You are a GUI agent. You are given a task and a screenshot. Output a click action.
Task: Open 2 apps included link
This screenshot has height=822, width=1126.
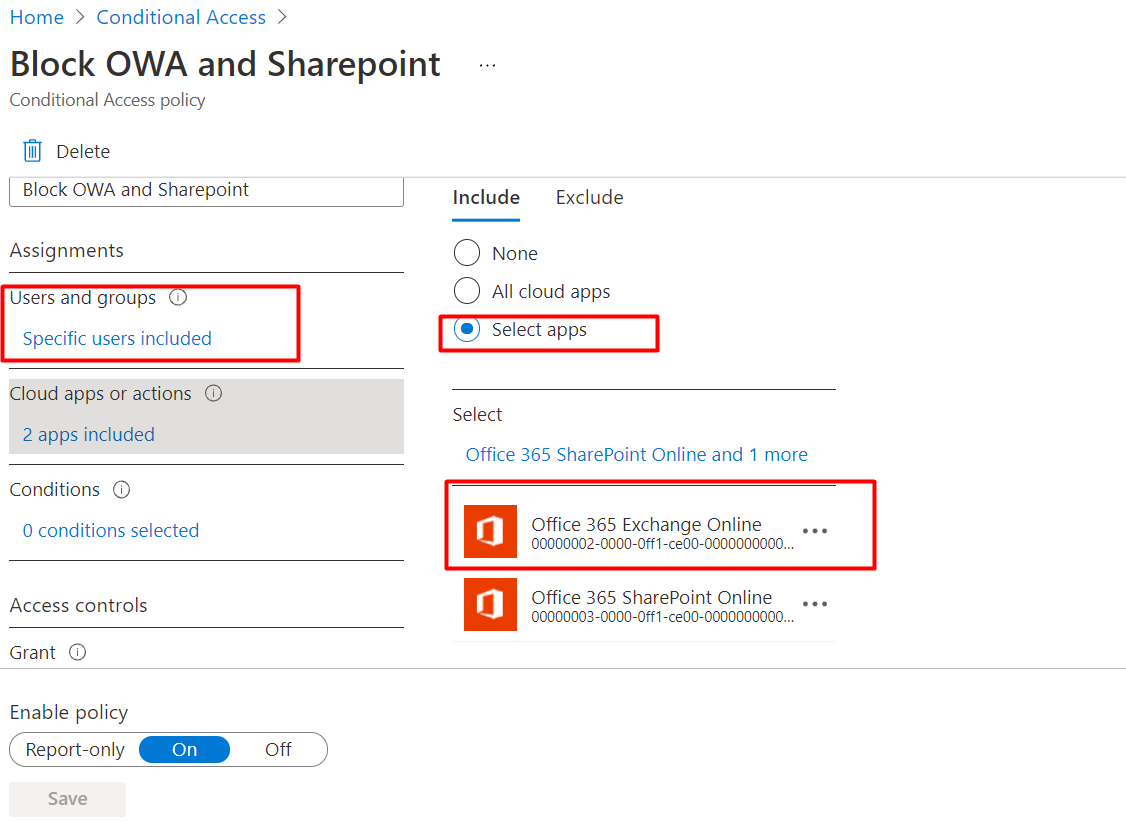tap(88, 434)
